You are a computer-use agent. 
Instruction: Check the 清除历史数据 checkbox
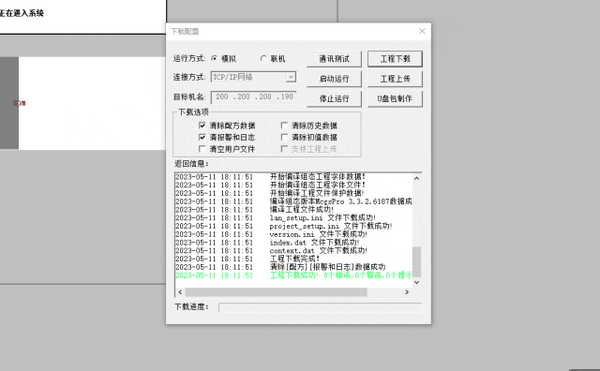284,125
